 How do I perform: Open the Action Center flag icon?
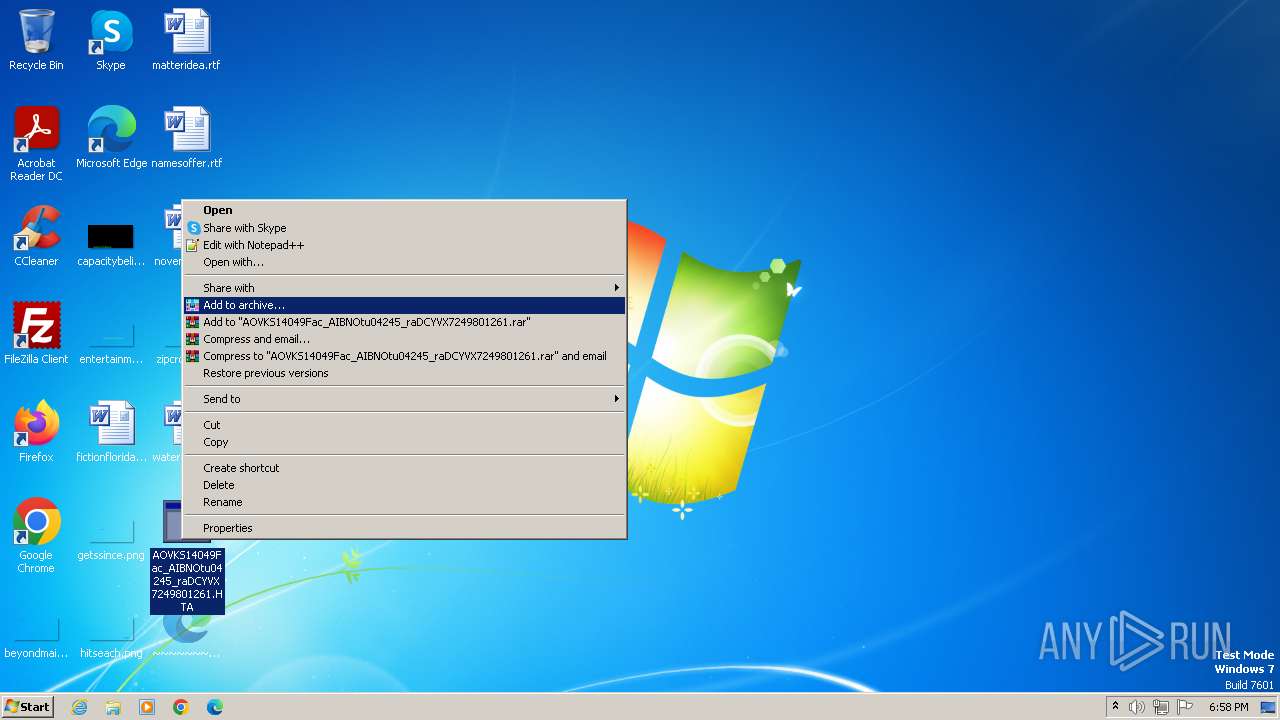[1185, 707]
